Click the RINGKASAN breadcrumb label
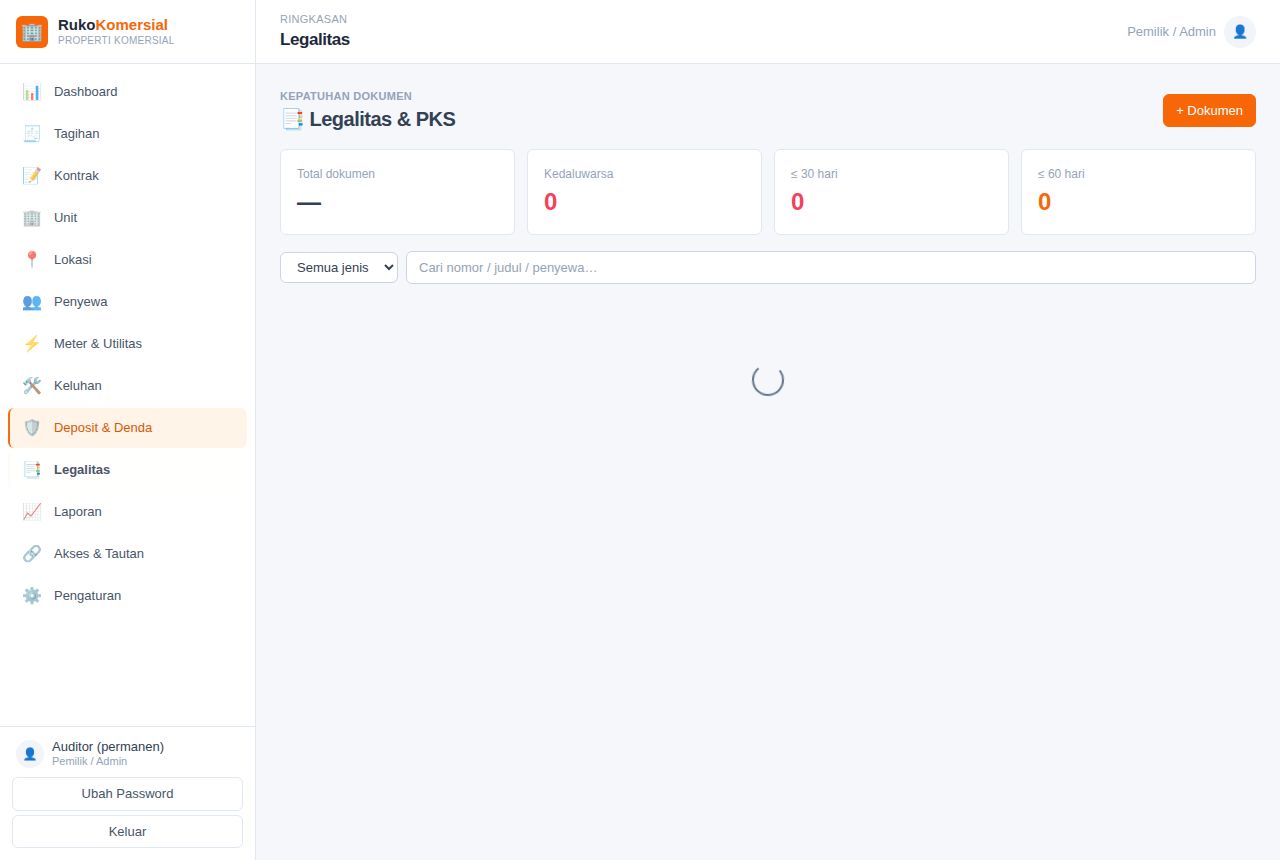Image resolution: width=1280 pixels, height=860 pixels. point(313,19)
